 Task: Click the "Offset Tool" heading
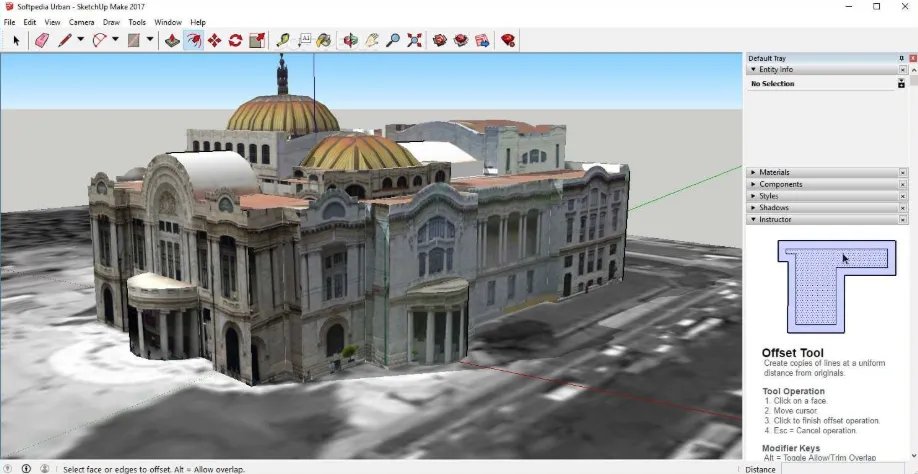pyautogui.click(x=793, y=353)
